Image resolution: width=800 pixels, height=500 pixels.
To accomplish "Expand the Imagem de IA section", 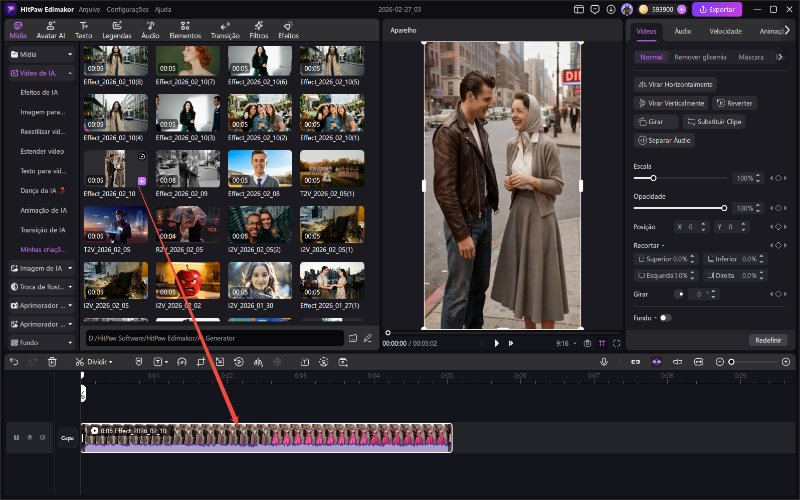I will coord(70,268).
